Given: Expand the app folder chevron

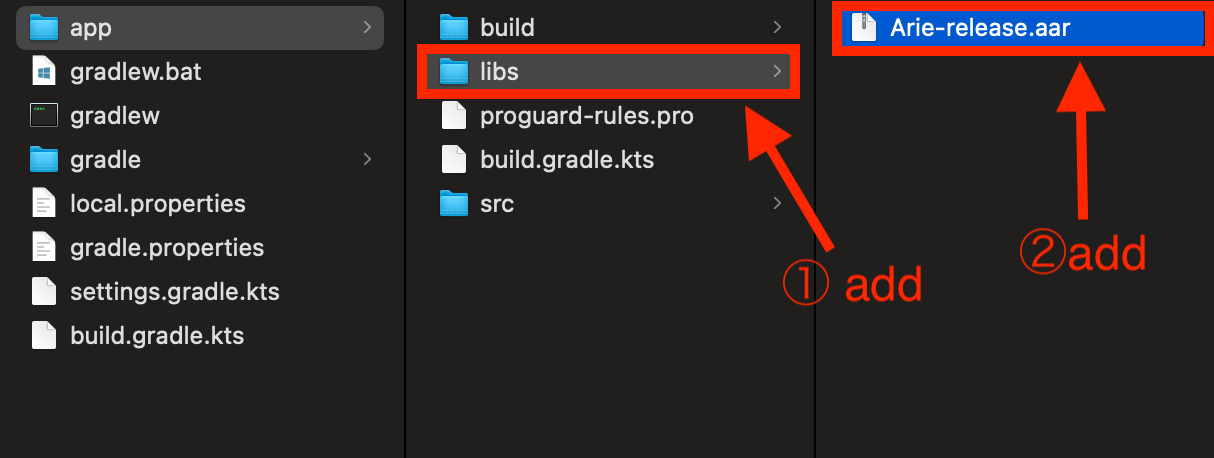Looking at the screenshot, I should [367, 27].
